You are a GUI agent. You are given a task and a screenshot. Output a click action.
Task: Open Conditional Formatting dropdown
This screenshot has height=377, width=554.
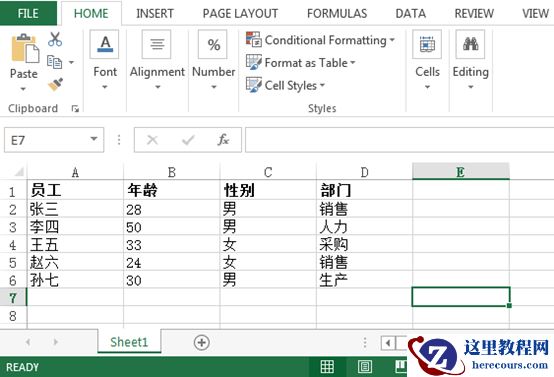[x=320, y=40]
